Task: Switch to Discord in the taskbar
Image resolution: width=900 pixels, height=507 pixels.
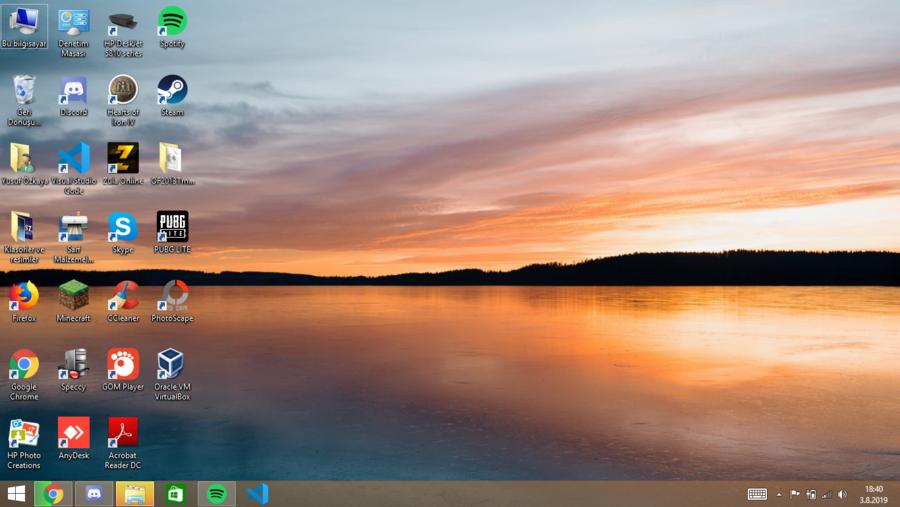Action: [x=94, y=494]
